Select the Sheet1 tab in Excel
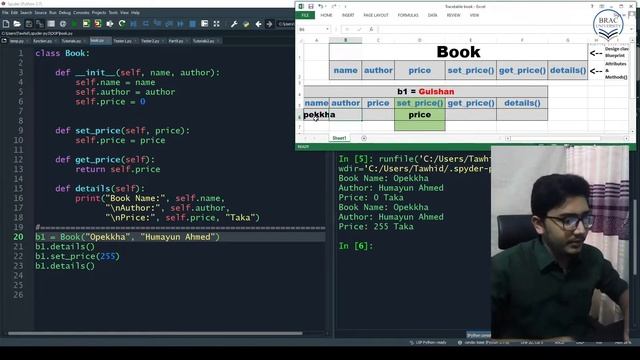The height and width of the screenshot is (360, 640). coord(339,138)
